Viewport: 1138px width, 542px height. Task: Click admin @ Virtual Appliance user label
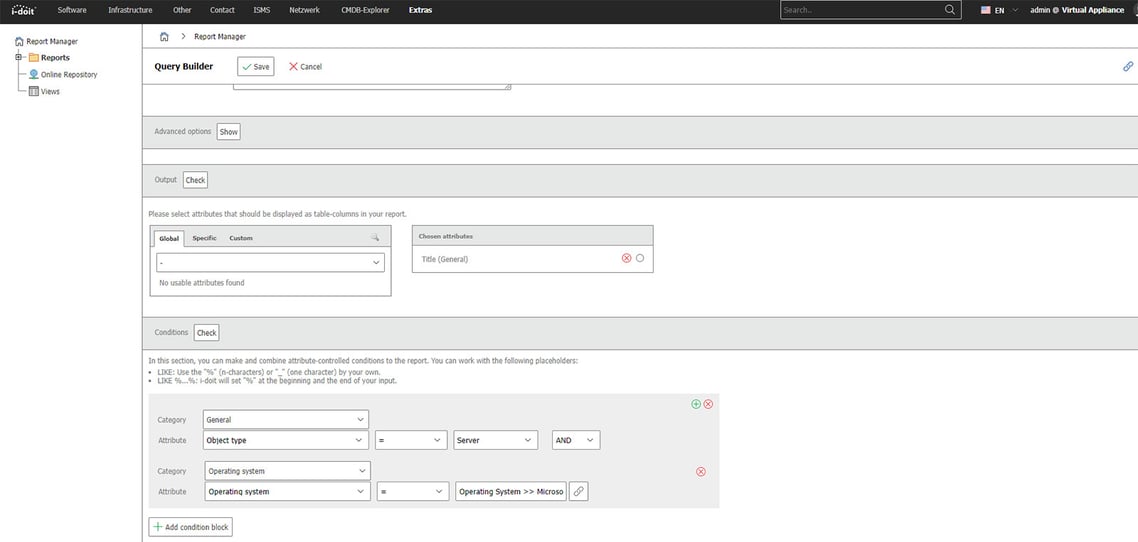click(1077, 10)
